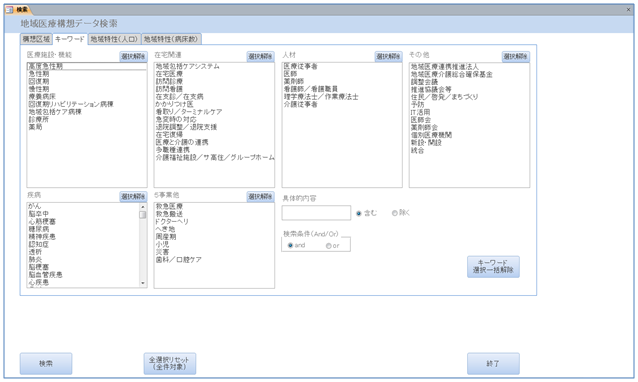638x382 pixels.
Task: Select 訪問診療 list item
Action: pos(214,81)
